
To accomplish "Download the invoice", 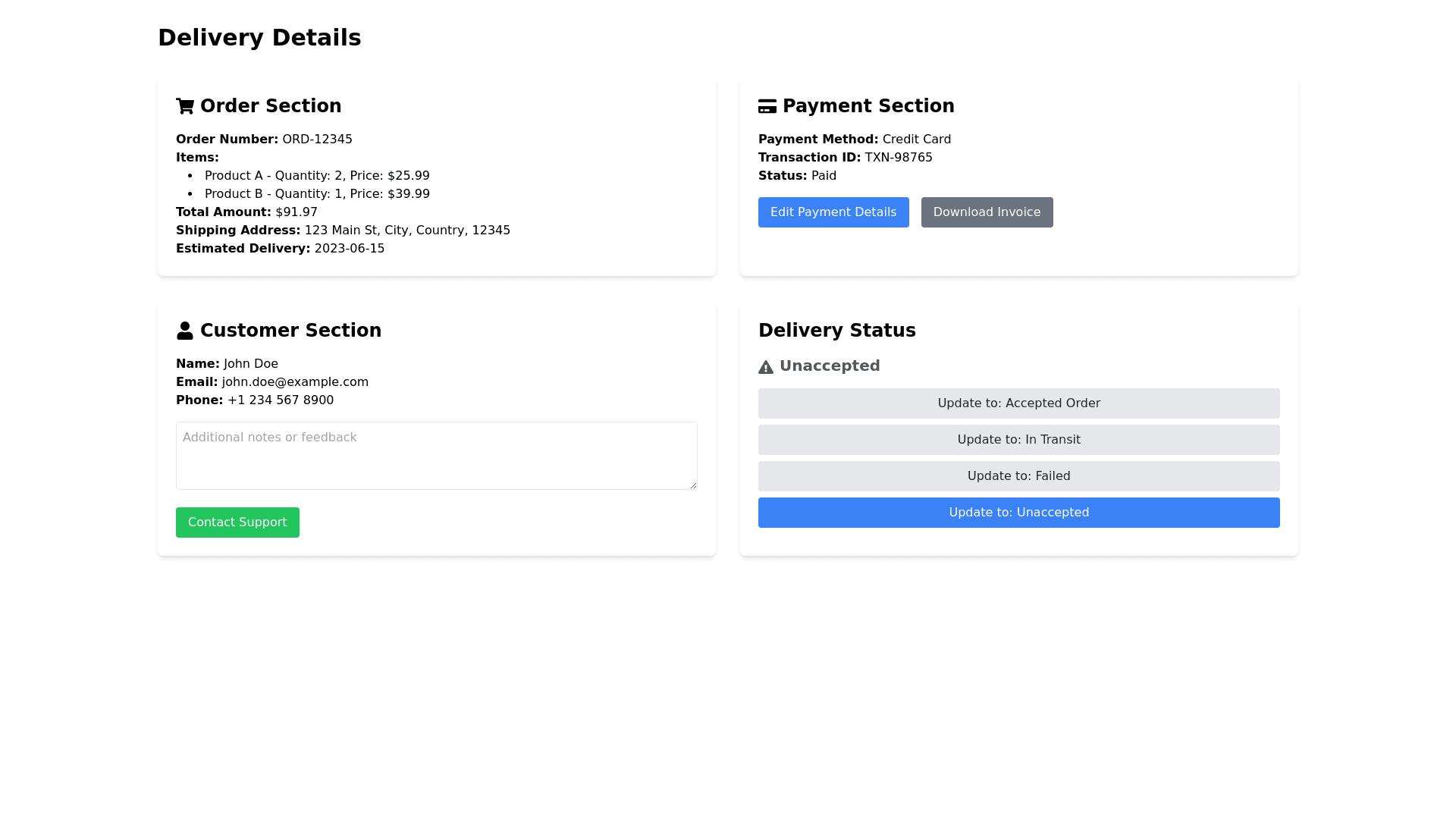I will (987, 212).
